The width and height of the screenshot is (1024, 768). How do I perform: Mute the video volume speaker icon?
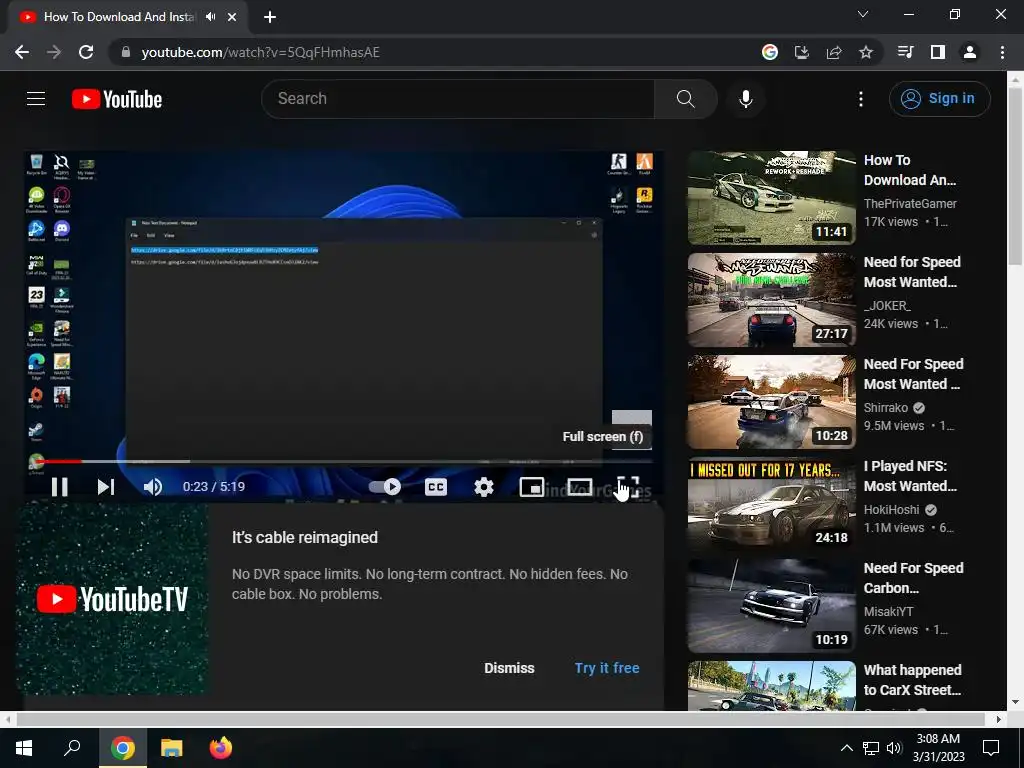pyautogui.click(x=153, y=487)
